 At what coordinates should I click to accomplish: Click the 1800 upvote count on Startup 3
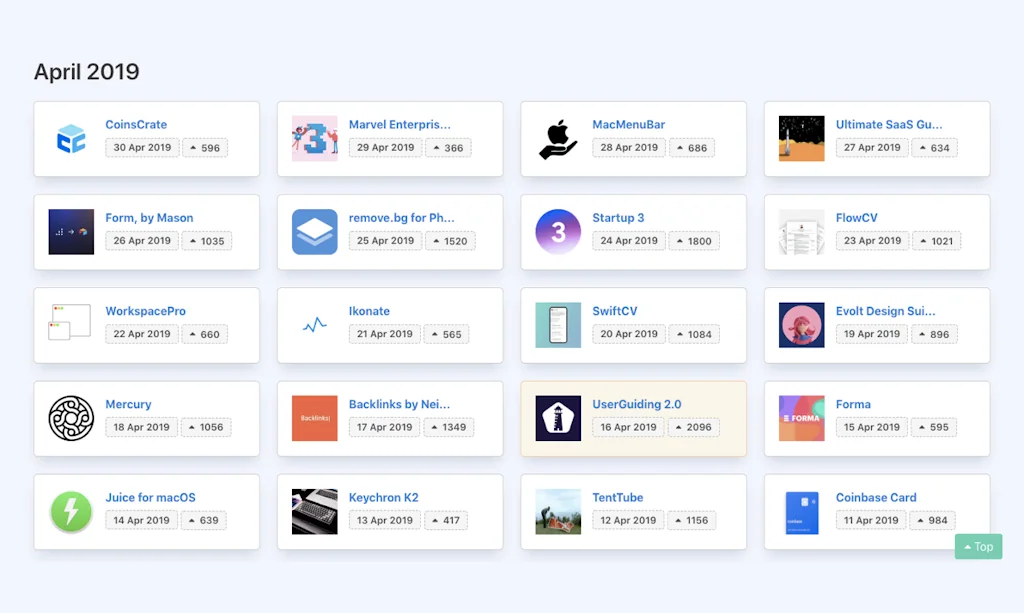tap(694, 241)
